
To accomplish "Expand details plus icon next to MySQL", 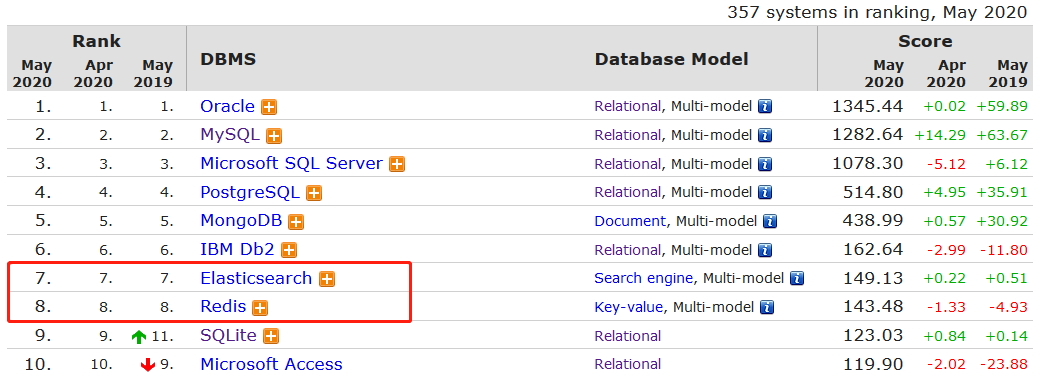I will click(x=274, y=136).
